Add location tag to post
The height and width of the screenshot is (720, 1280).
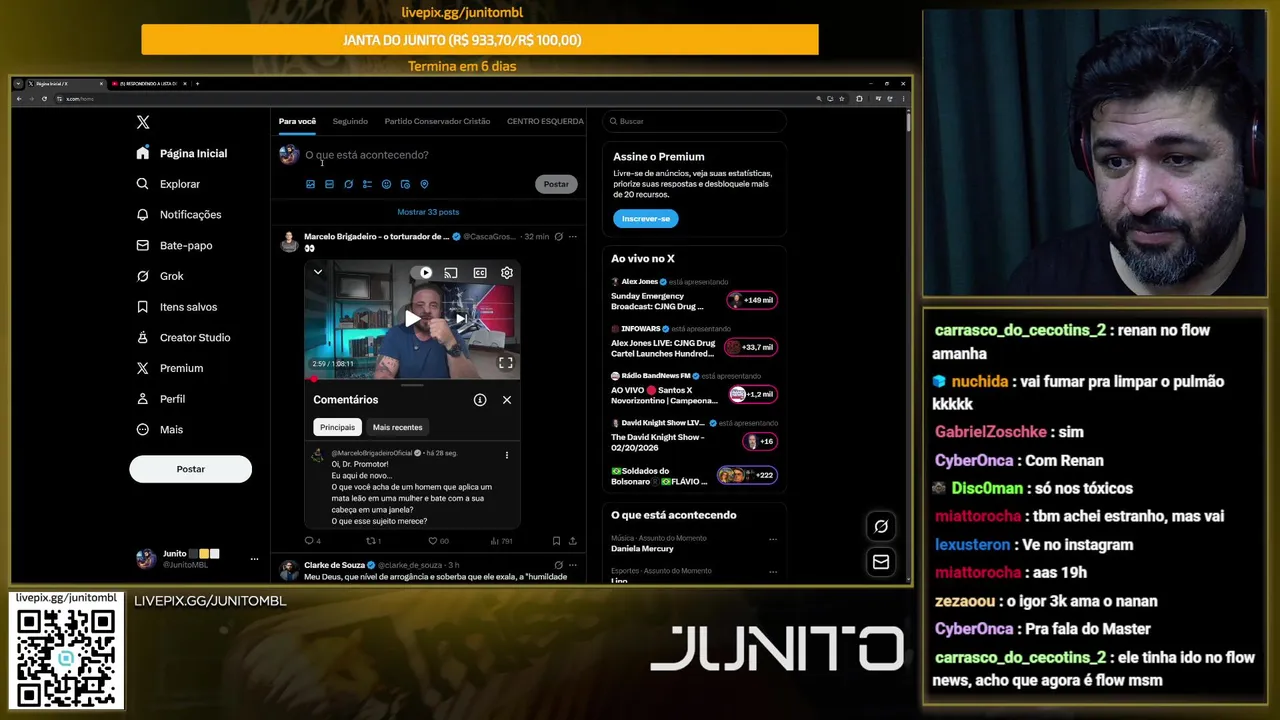424,184
